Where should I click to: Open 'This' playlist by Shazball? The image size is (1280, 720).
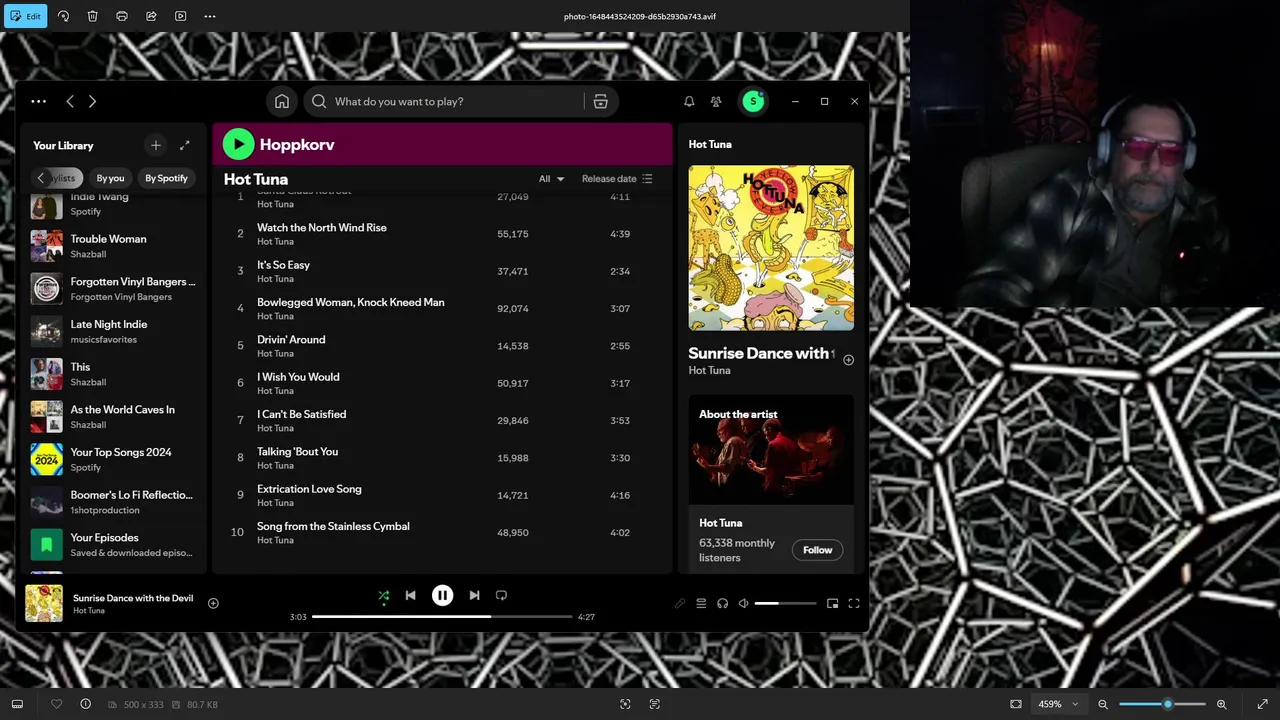112,374
